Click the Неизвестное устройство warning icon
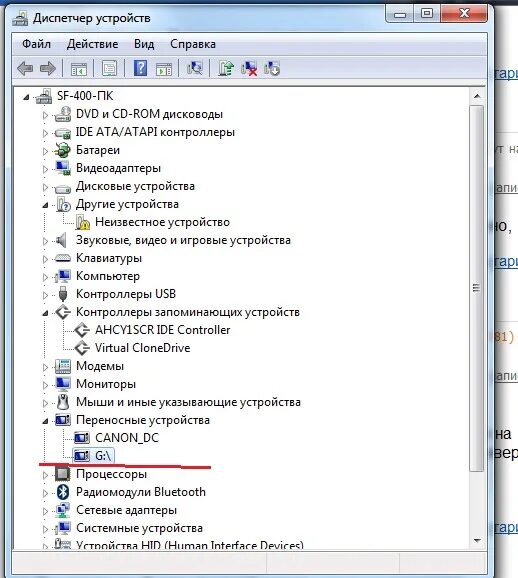The image size is (518, 578). coord(82,222)
